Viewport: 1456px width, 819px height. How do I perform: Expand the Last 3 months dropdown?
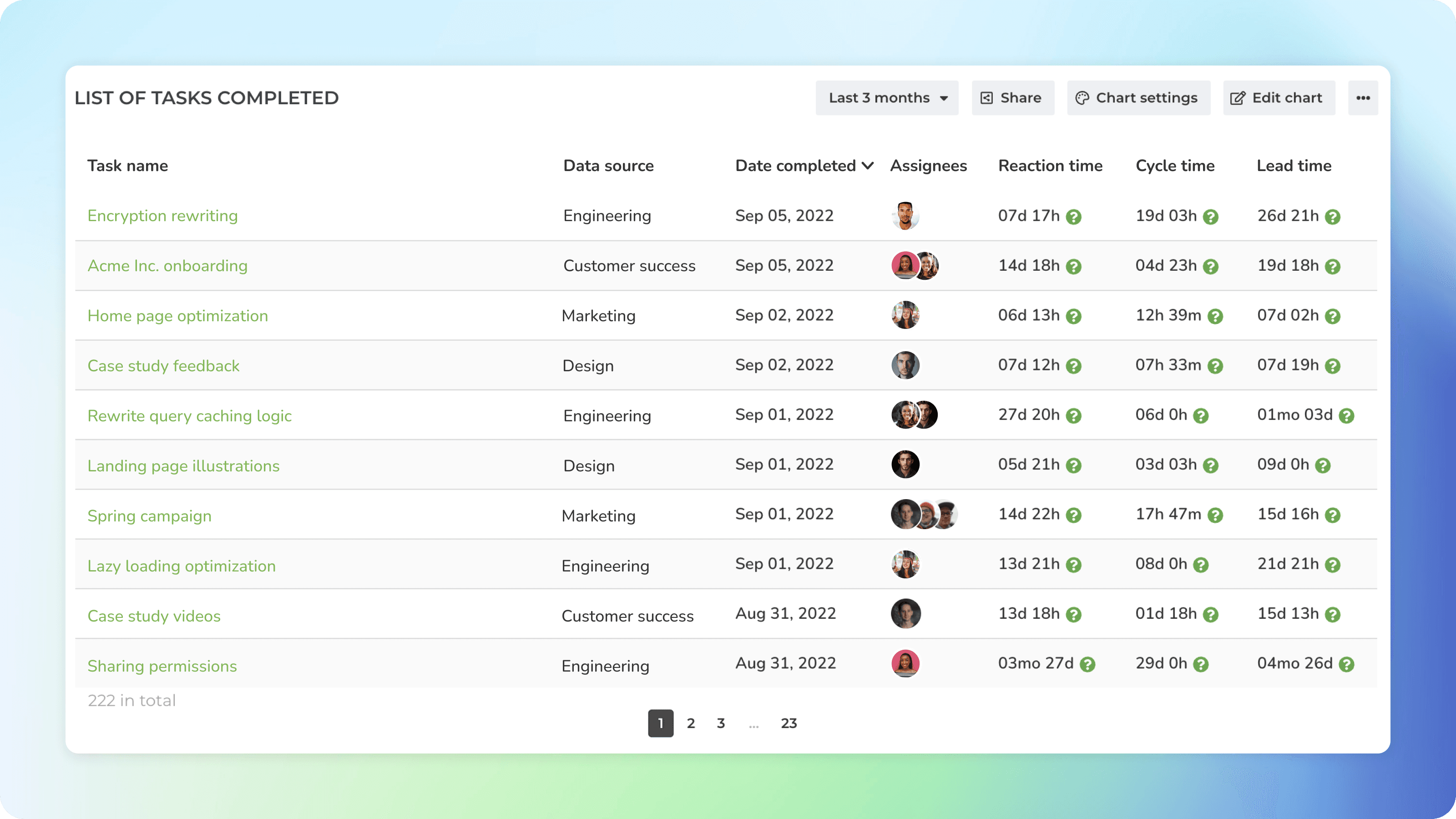[x=886, y=98]
